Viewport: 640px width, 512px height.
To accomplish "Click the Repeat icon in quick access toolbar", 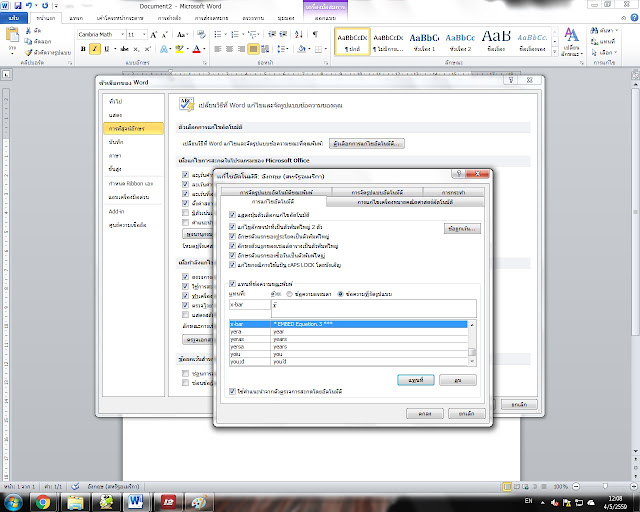I will [45, 6].
